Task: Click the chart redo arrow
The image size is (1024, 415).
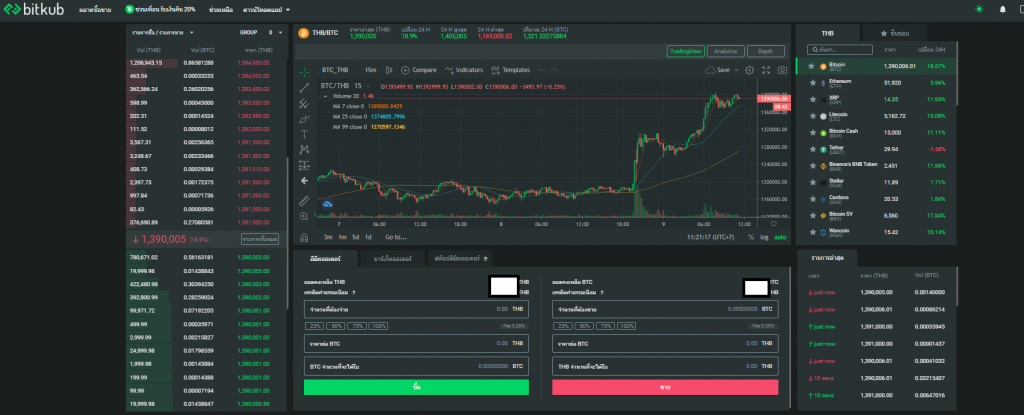Action: pyautogui.click(x=554, y=70)
